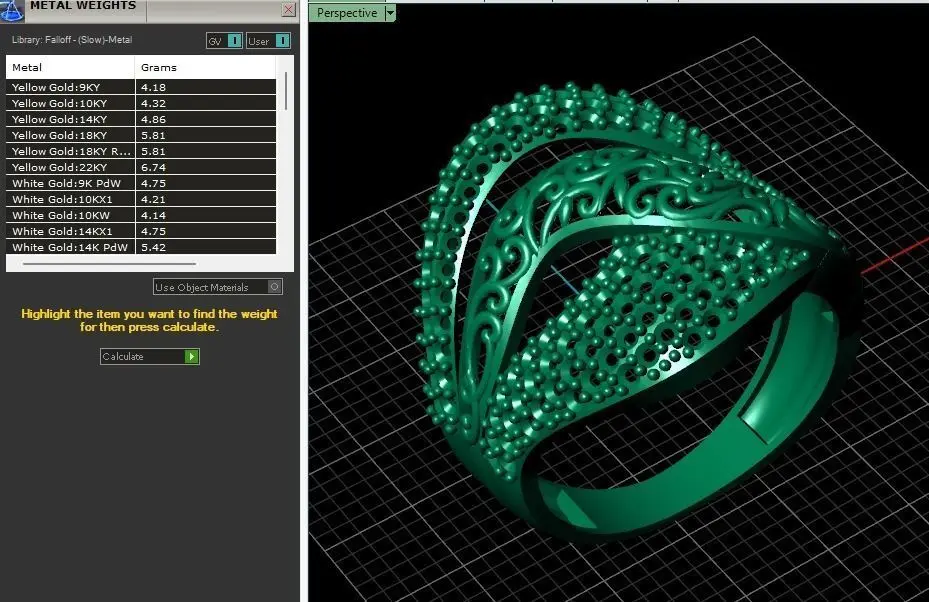Image resolution: width=929 pixels, height=602 pixels.
Task: Click the 4.21 grams value
Action: pos(153,199)
